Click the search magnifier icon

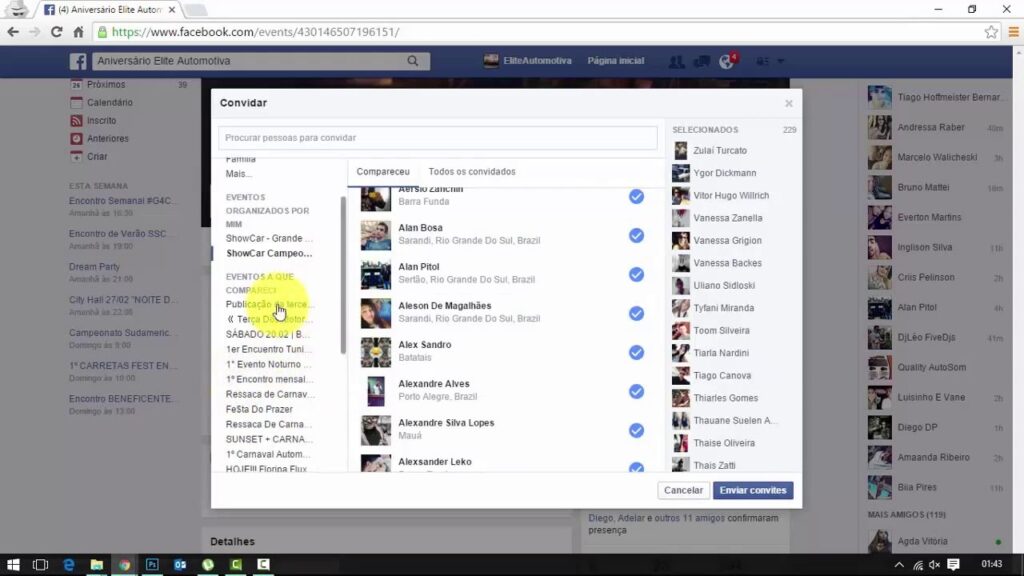[x=413, y=61]
